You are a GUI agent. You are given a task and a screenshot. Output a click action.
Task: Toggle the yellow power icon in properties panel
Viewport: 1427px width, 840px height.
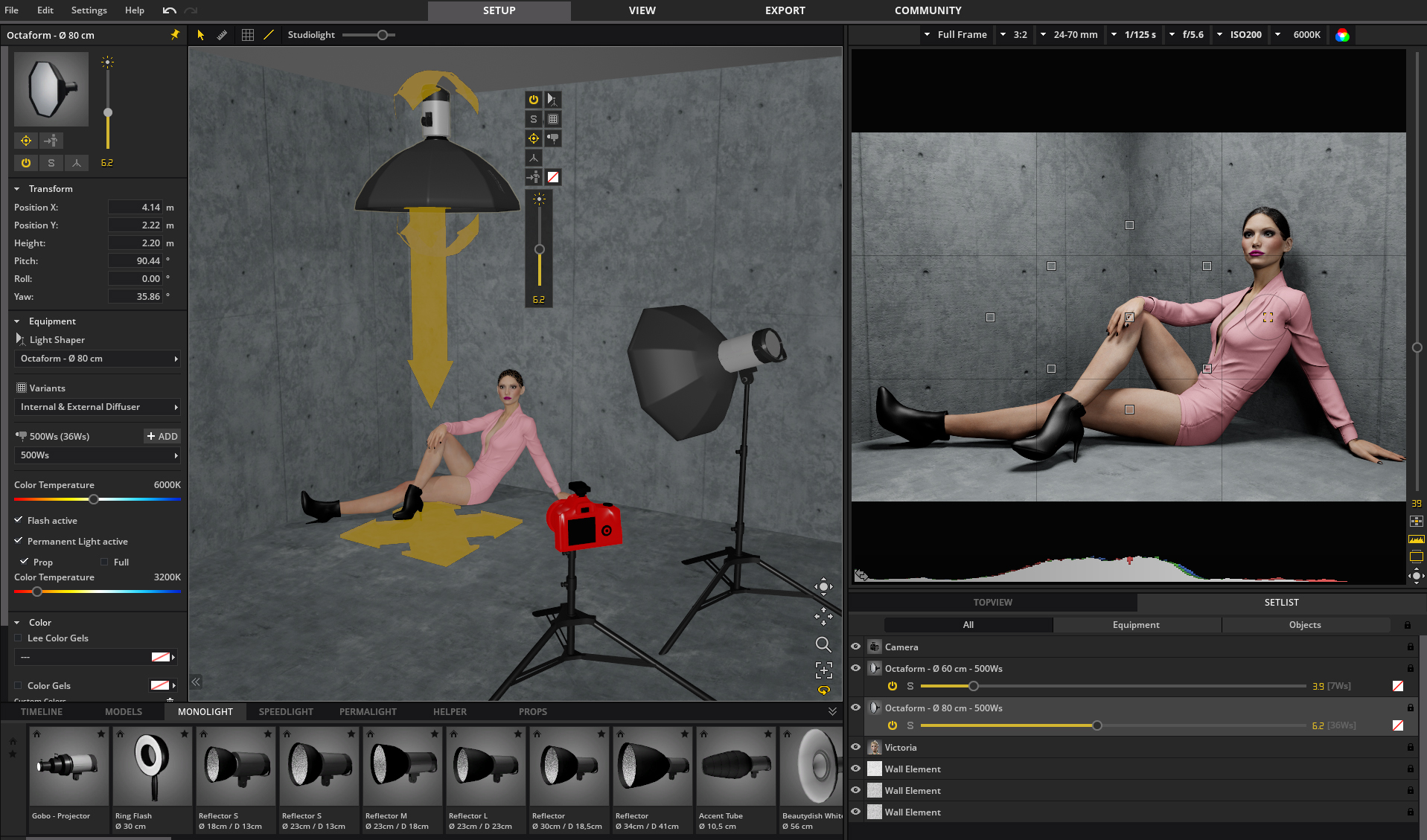click(x=26, y=163)
